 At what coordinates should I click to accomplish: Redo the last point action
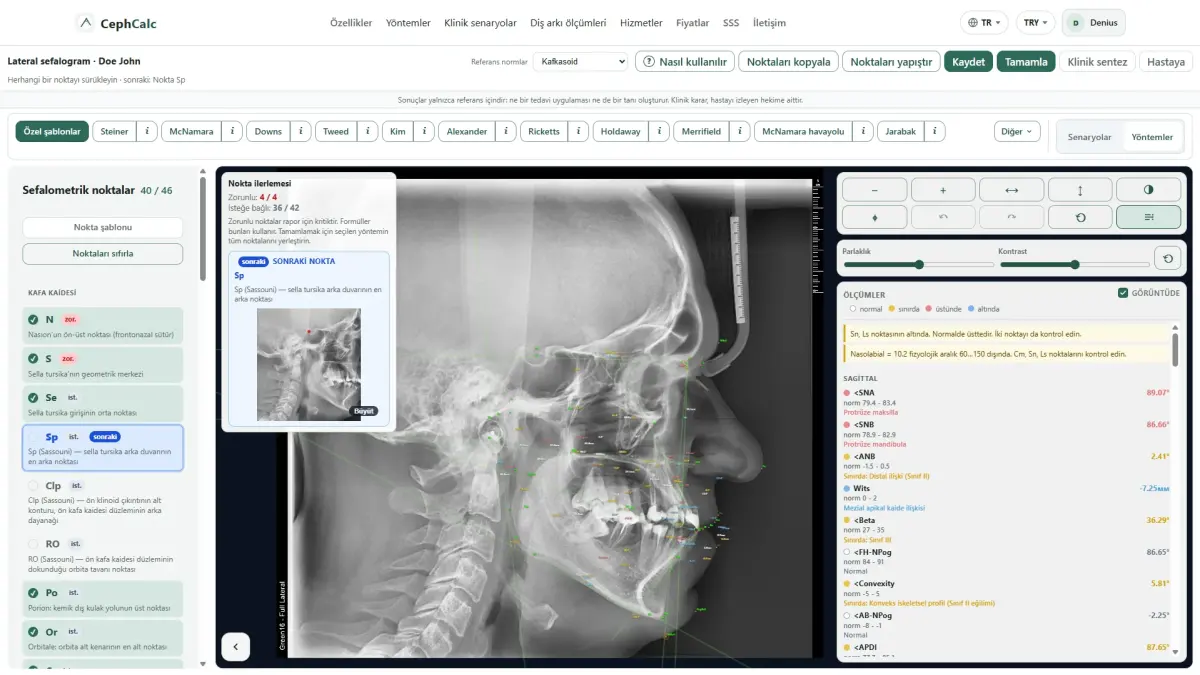1012,217
